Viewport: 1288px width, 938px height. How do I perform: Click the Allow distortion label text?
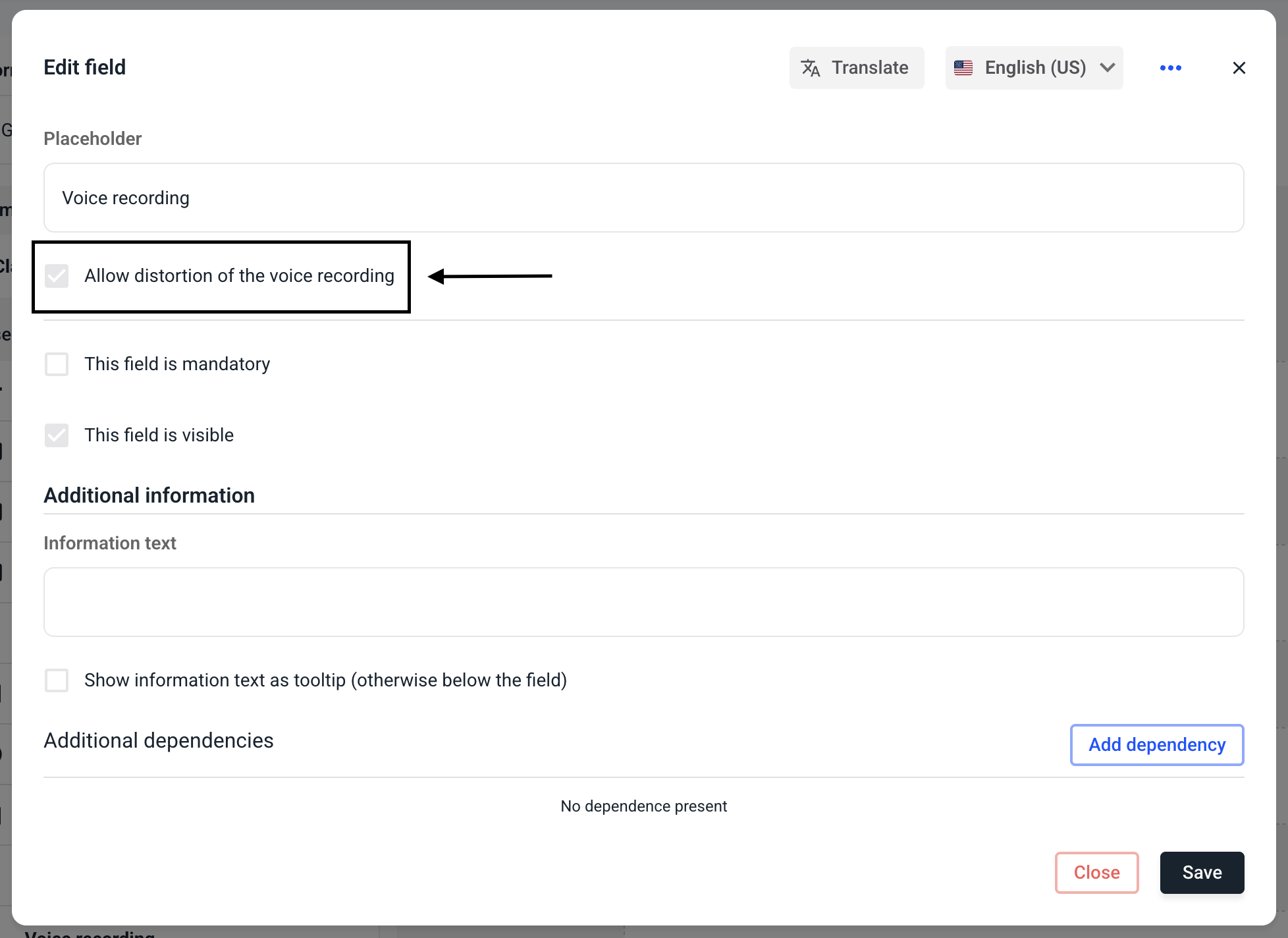239,276
